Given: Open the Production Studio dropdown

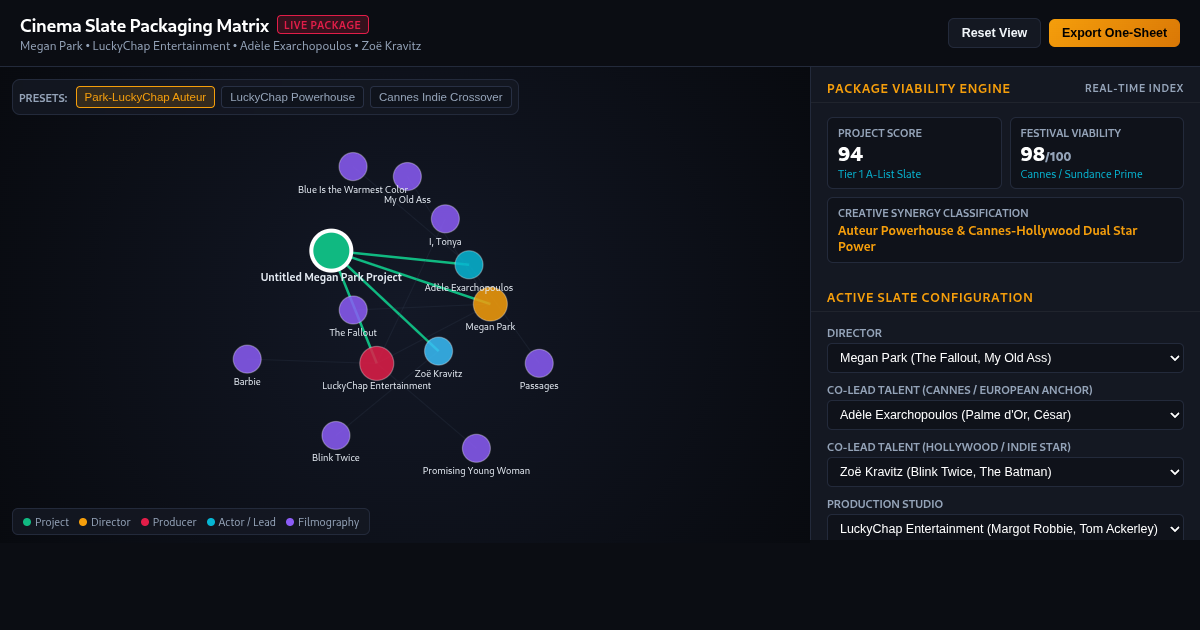Looking at the screenshot, I should pos(1005,528).
